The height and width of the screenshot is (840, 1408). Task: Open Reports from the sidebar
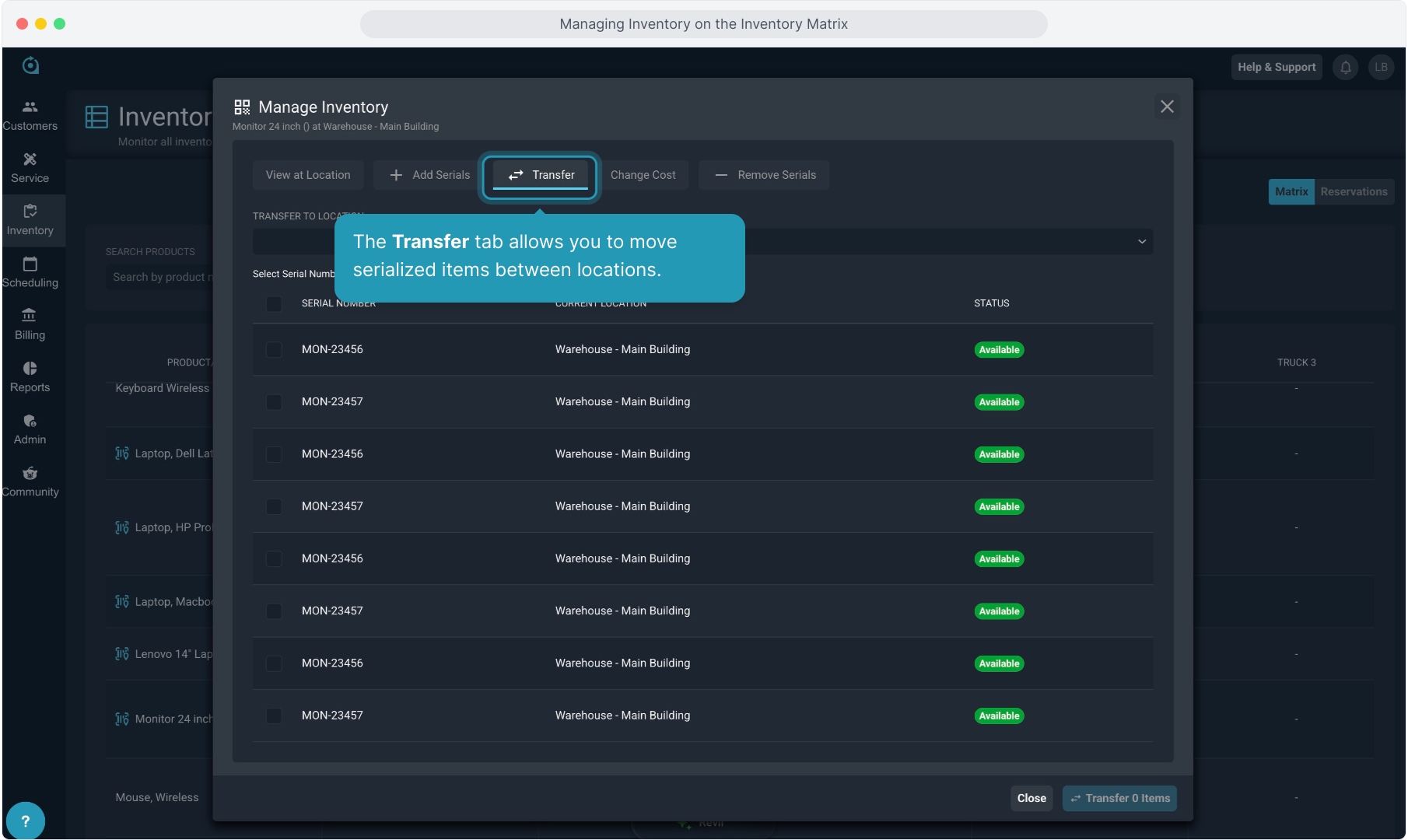click(x=30, y=376)
